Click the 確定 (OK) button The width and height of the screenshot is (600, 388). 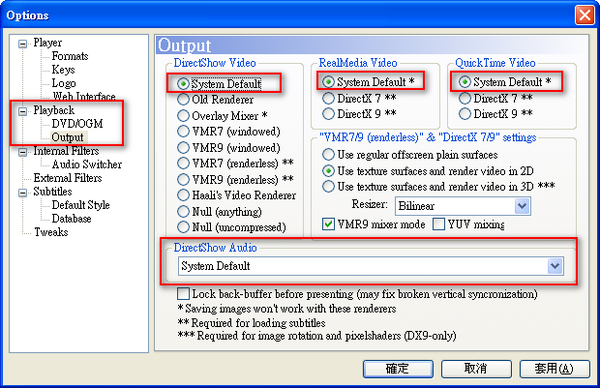(398, 369)
